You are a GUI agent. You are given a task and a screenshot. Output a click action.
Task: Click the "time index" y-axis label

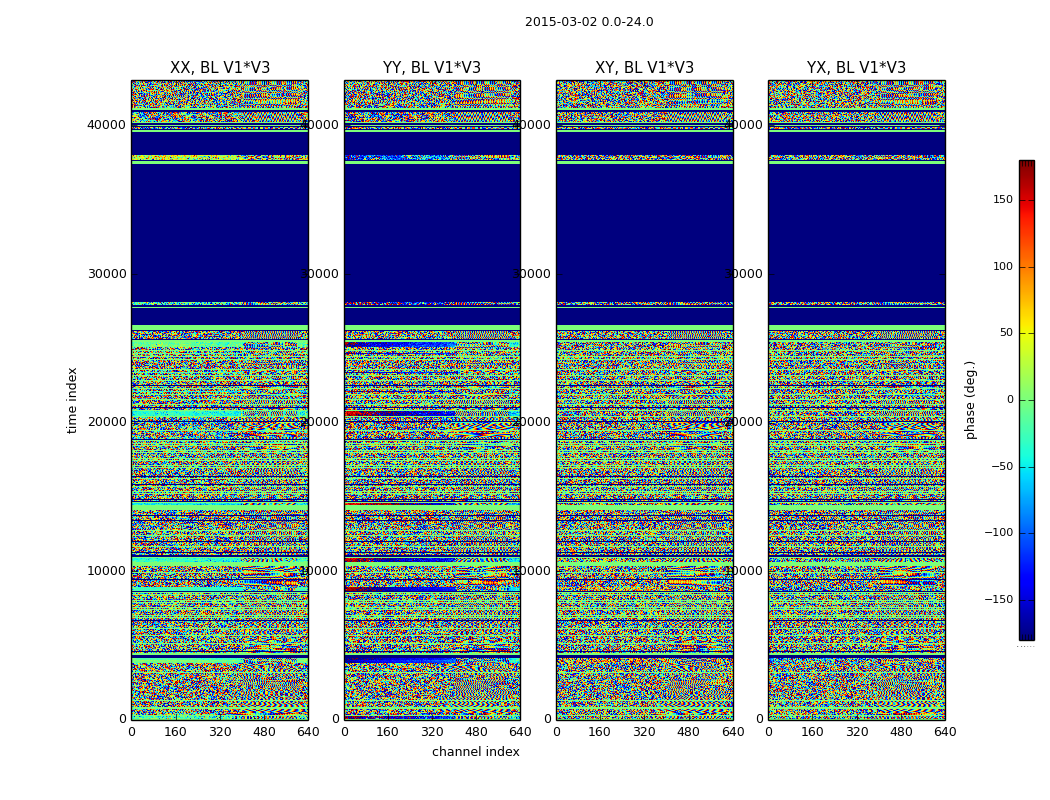(x=72, y=400)
